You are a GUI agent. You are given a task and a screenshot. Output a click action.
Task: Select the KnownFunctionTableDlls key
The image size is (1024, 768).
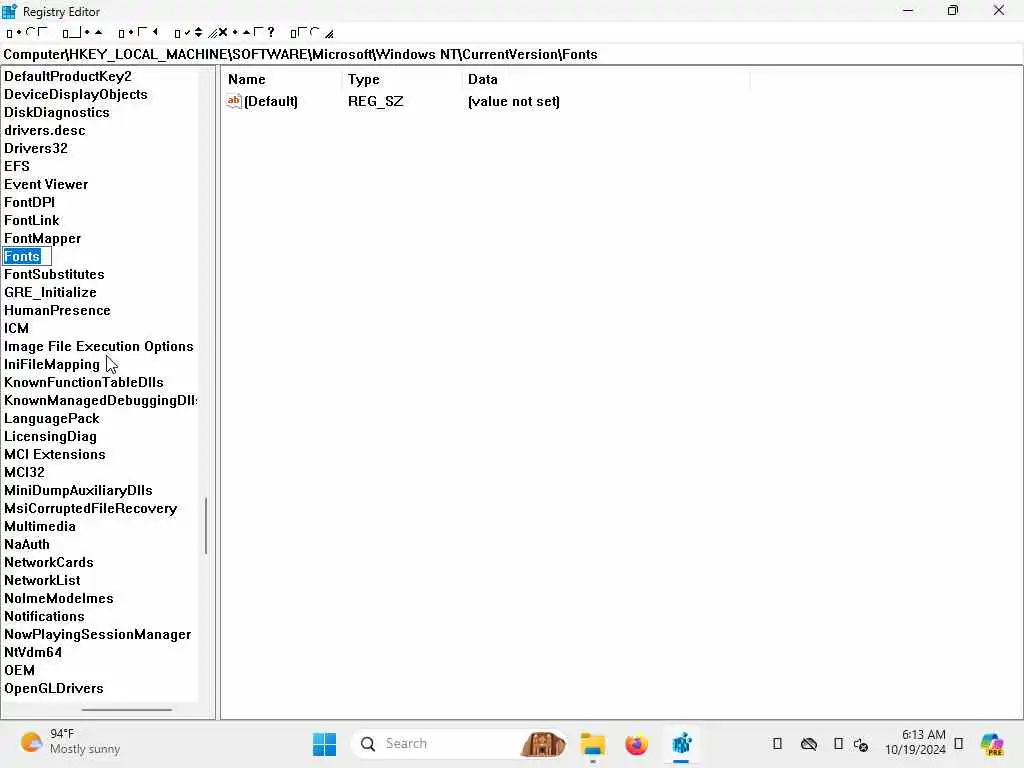(x=84, y=382)
